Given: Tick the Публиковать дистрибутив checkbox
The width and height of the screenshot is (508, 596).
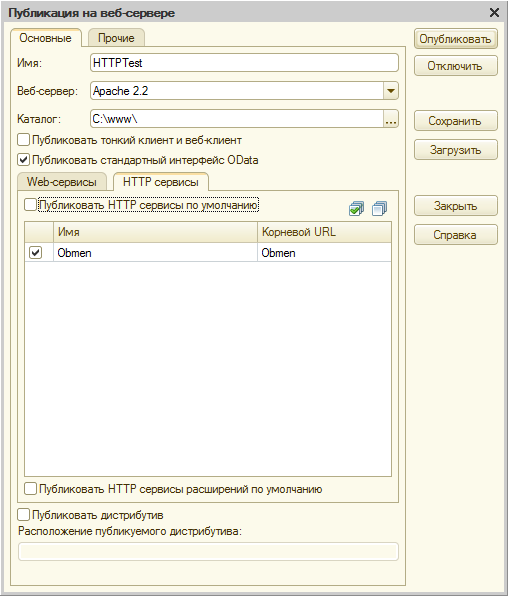Looking at the screenshot, I should [x=24, y=515].
